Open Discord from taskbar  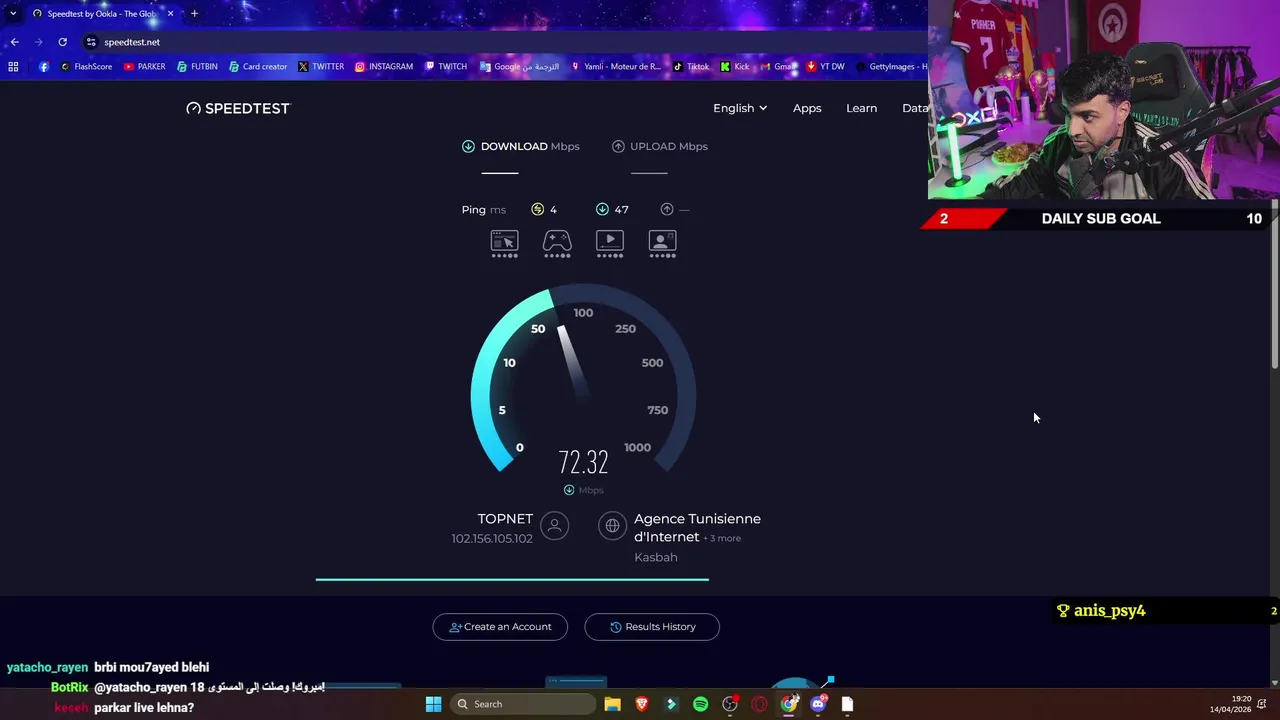tap(818, 704)
